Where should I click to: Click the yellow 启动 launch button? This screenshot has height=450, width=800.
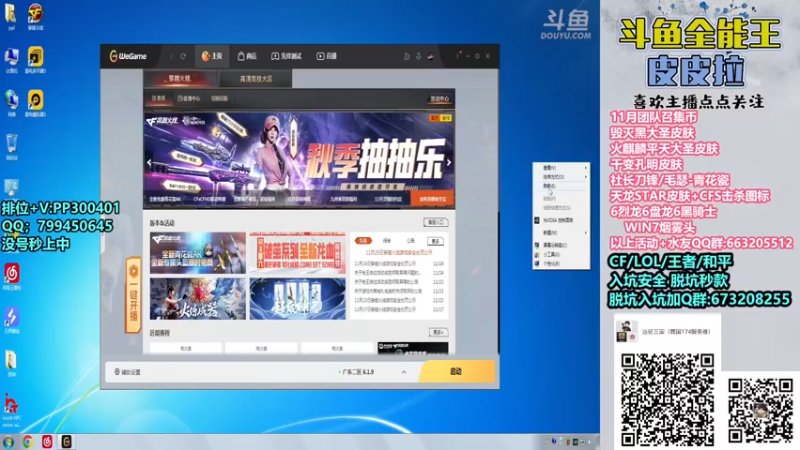click(x=457, y=371)
